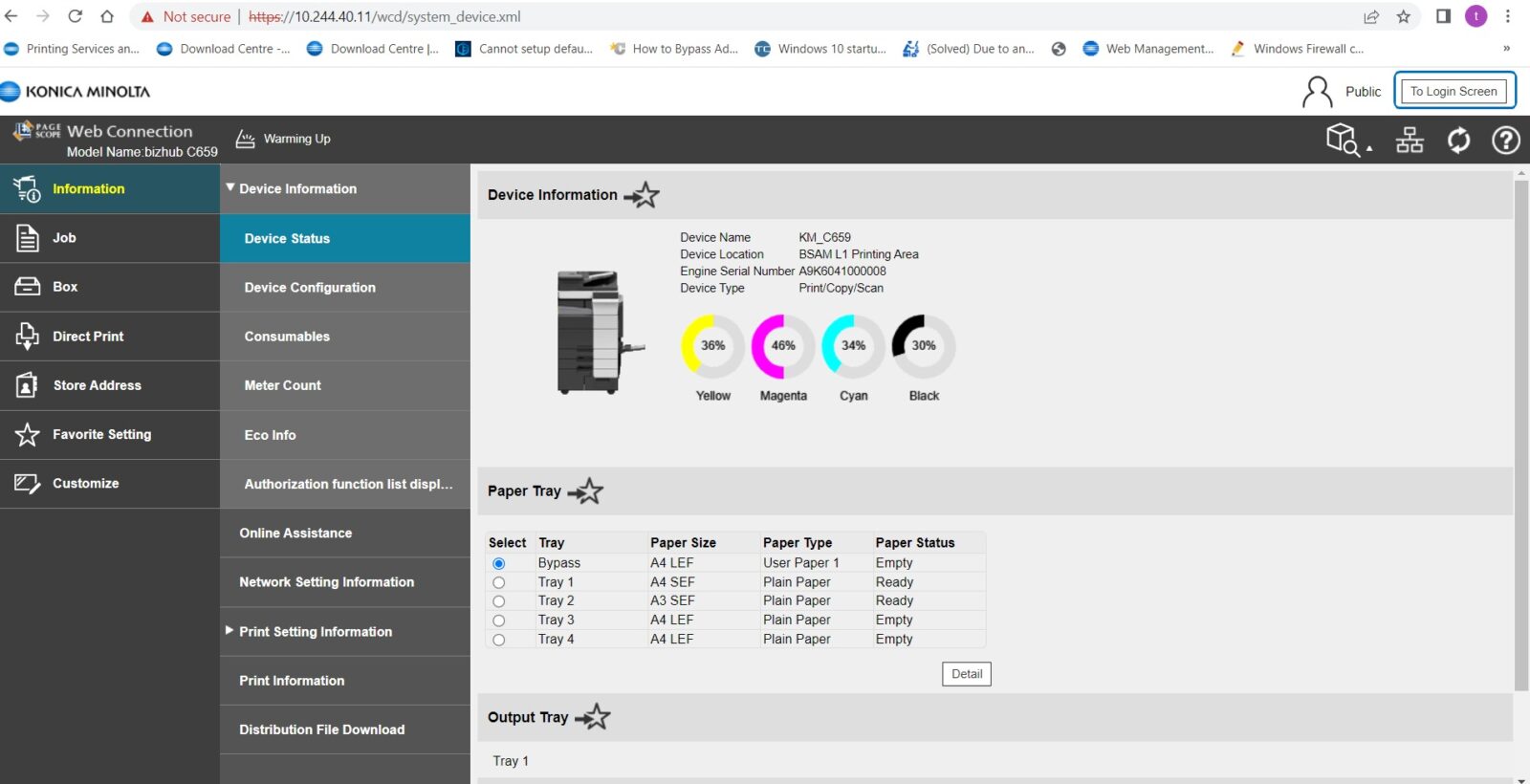
Task: Click the Paper Tray favorite star icon
Action: pos(587,491)
